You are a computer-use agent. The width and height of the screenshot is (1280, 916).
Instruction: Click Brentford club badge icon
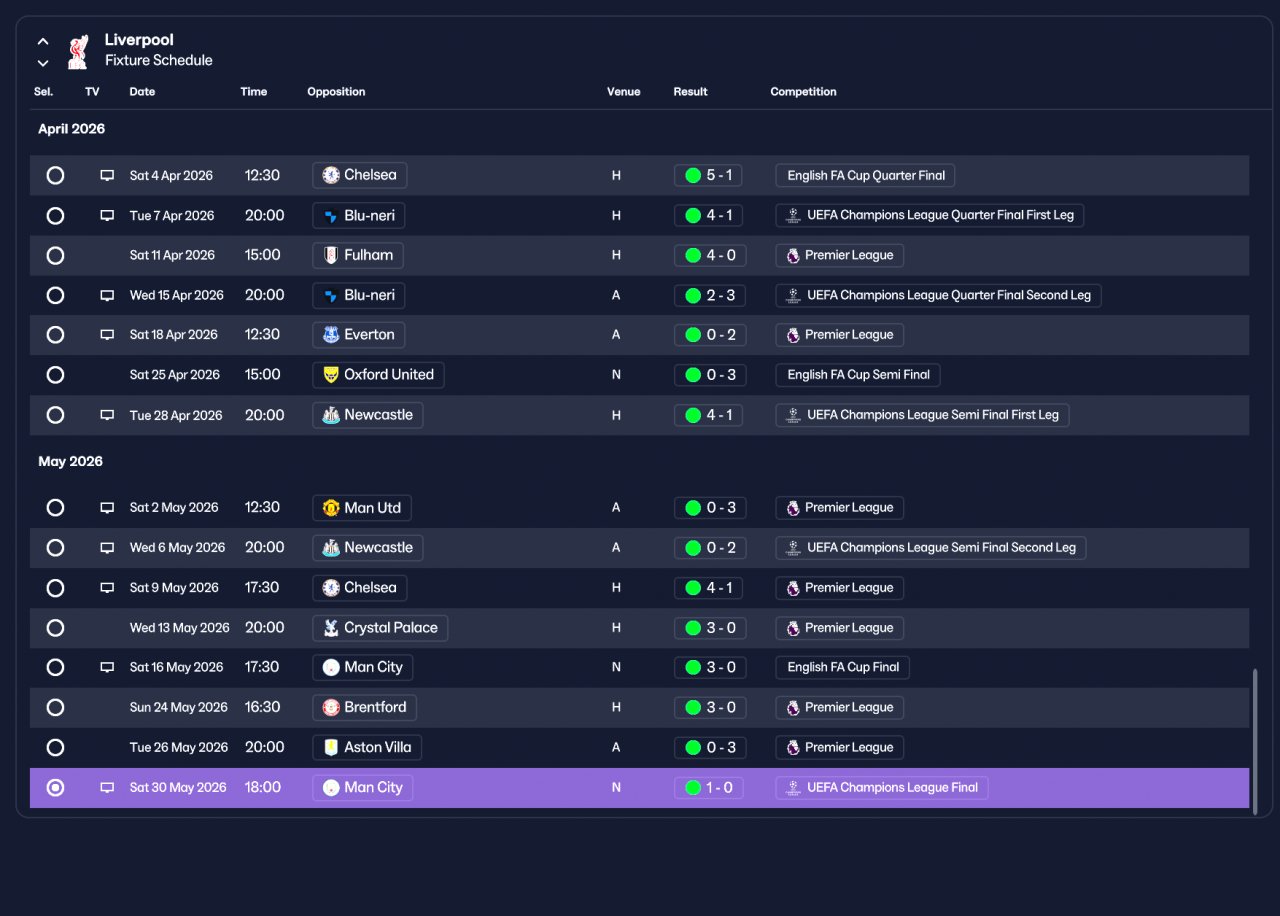331,708
